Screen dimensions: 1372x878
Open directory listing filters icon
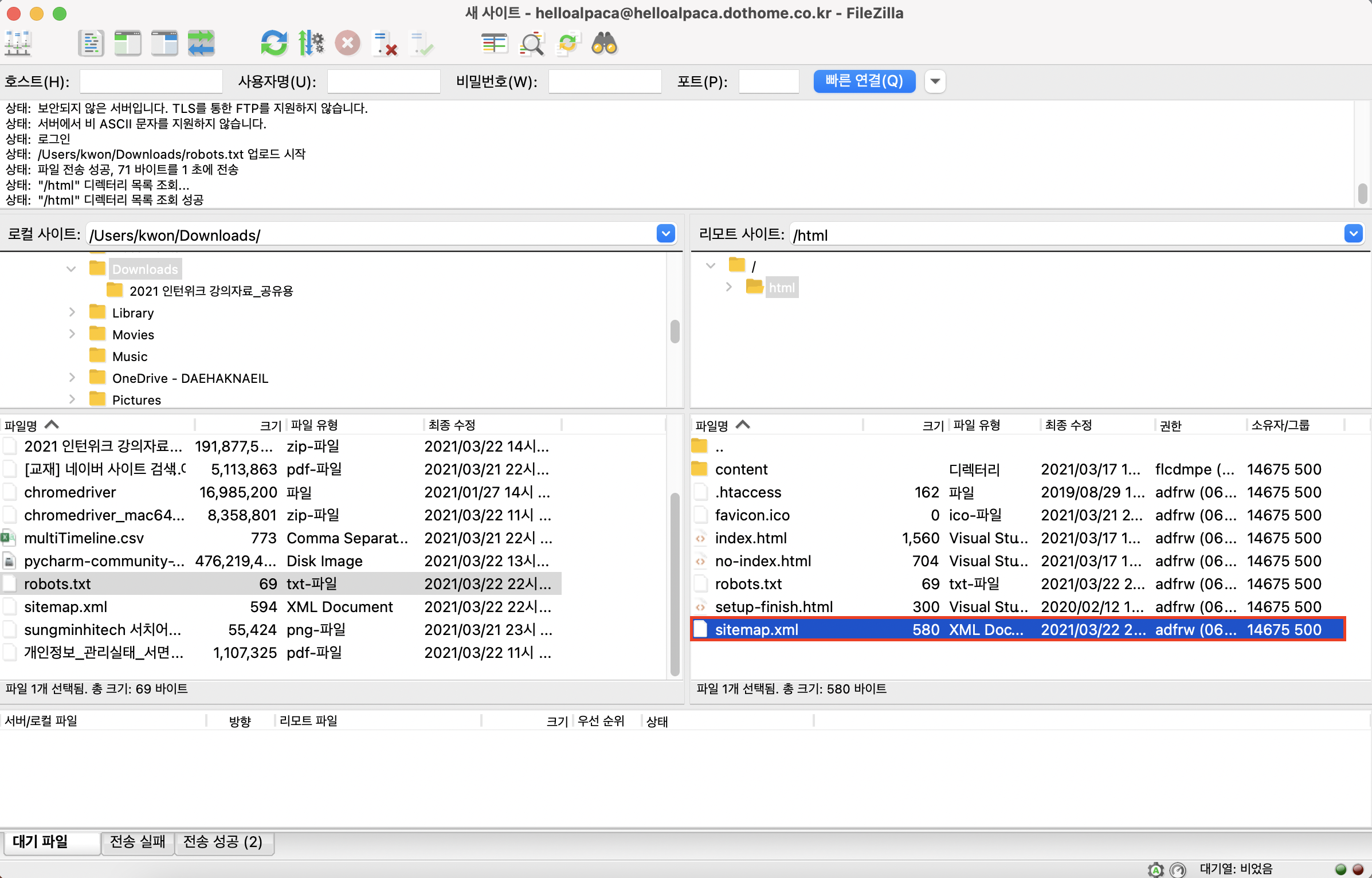tap(495, 44)
